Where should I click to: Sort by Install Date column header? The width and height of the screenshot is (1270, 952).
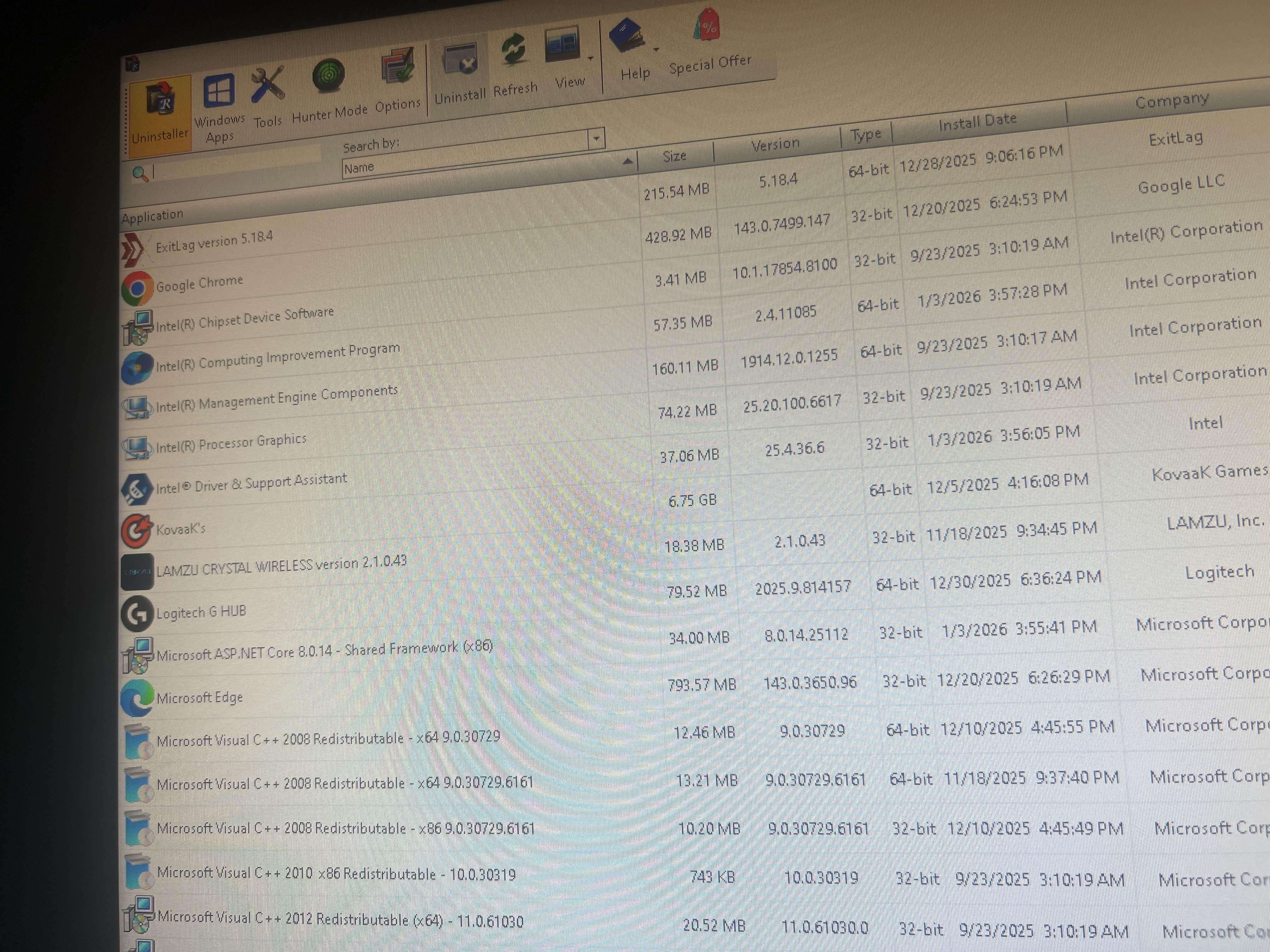pyautogui.click(x=977, y=122)
